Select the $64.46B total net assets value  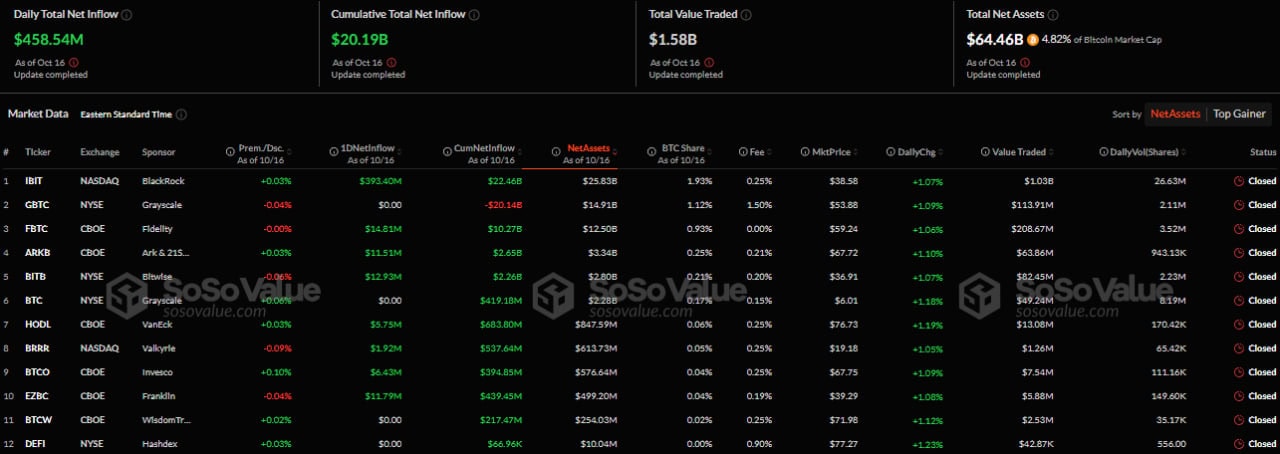point(994,39)
